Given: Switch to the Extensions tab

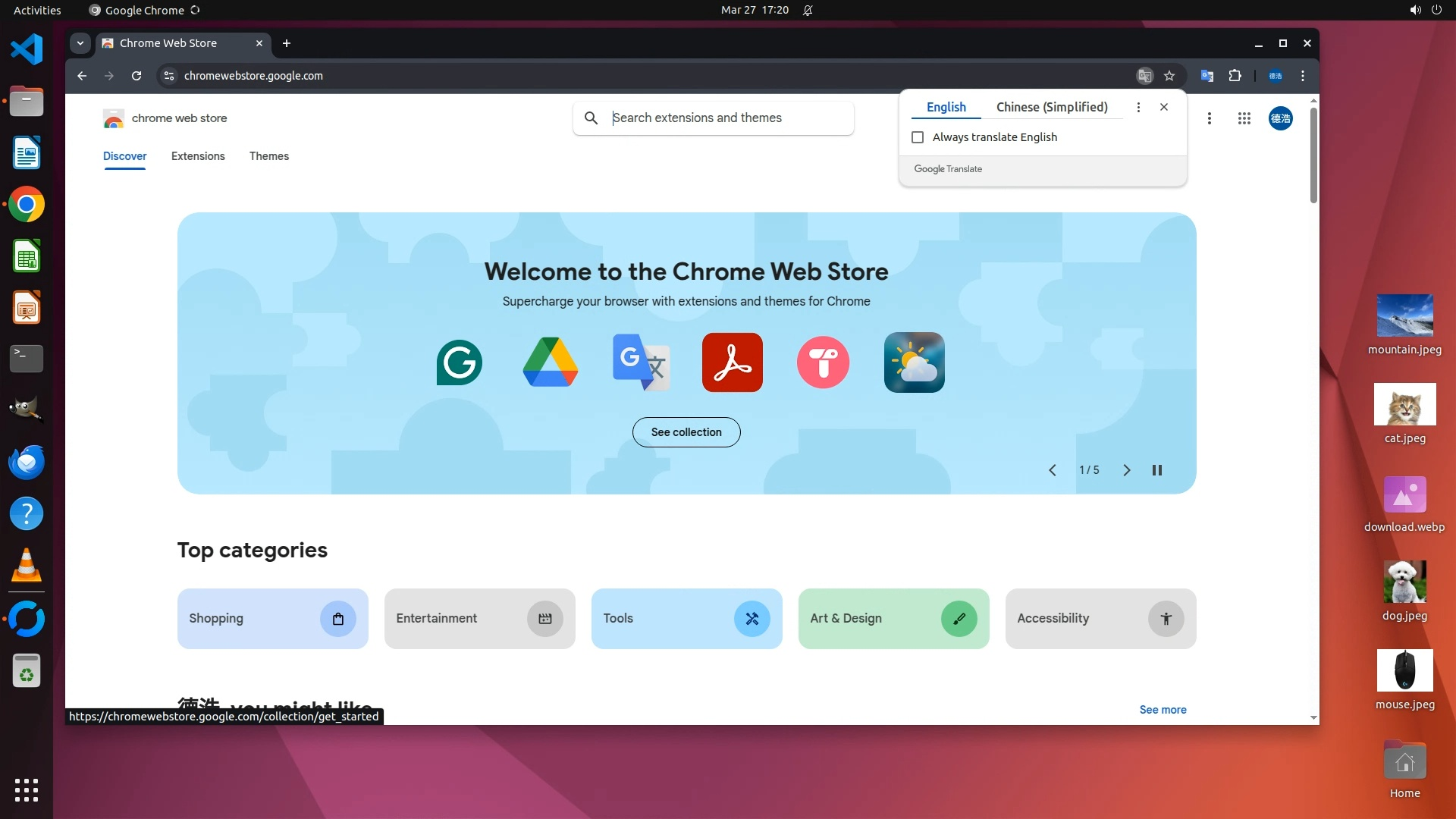Looking at the screenshot, I should click(198, 156).
